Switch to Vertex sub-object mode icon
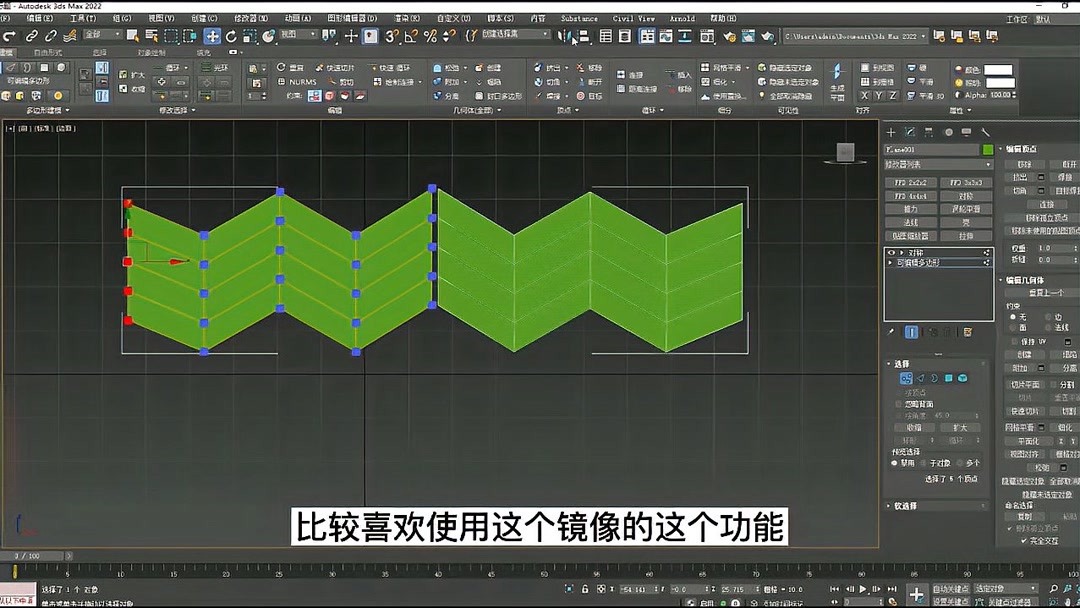Image resolution: width=1080 pixels, height=608 pixels. coord(907,379)
